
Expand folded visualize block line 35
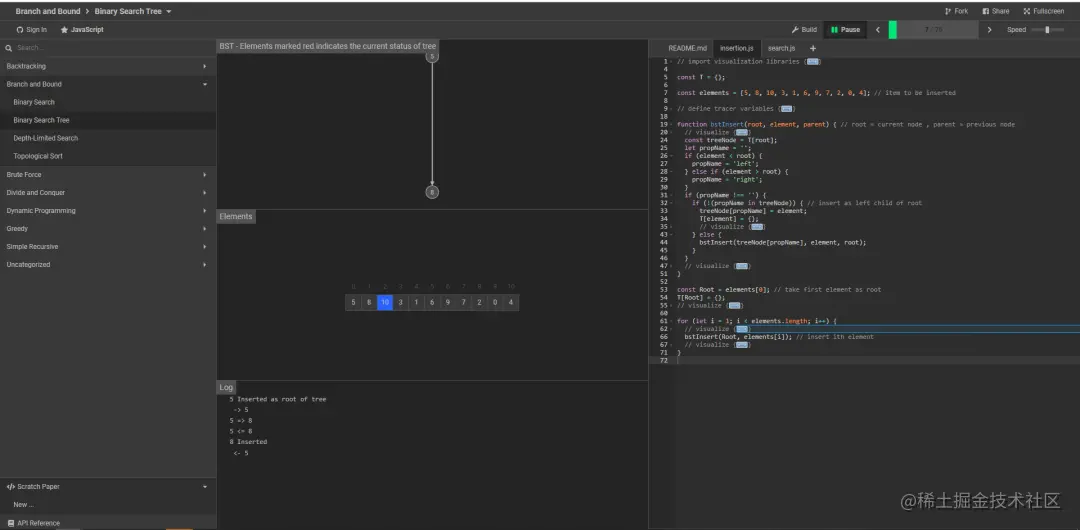tap(757, 226)
